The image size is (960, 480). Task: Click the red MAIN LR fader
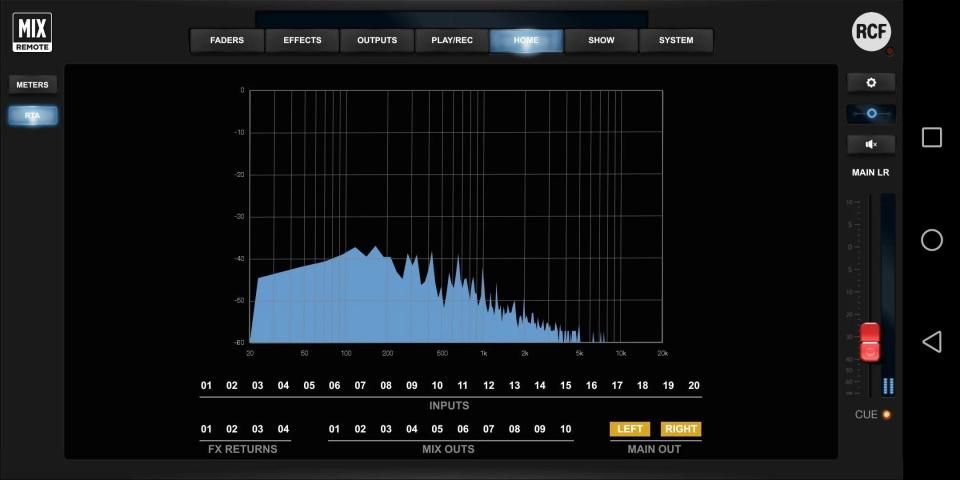(870, 342)
